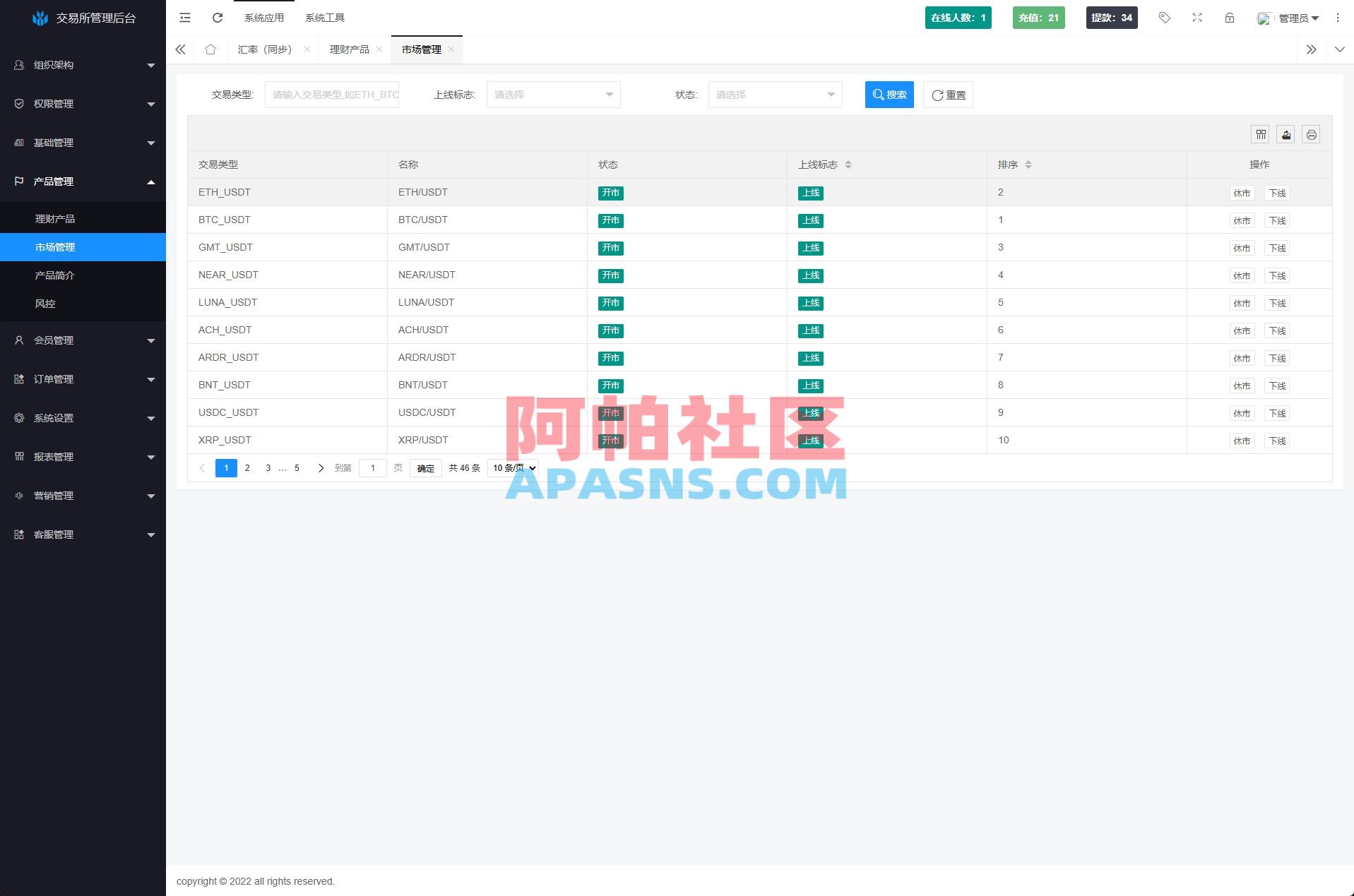Toggle GMT_USDT offline using 下线

point(1276,247)
